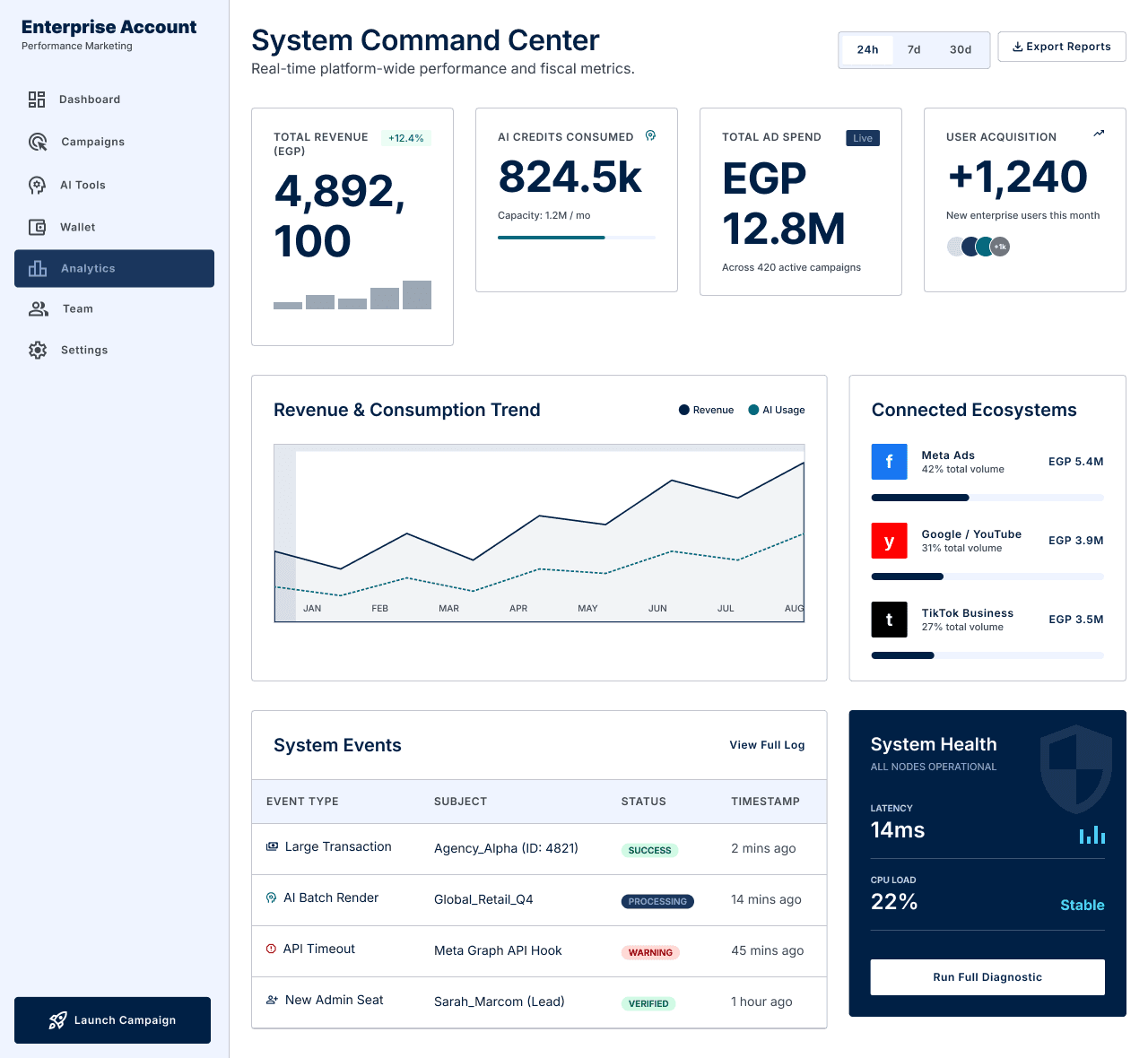Screen dimensions: 1148x1058
Task: Open the Settings gear icon
Action: click(x=38, y=350)
